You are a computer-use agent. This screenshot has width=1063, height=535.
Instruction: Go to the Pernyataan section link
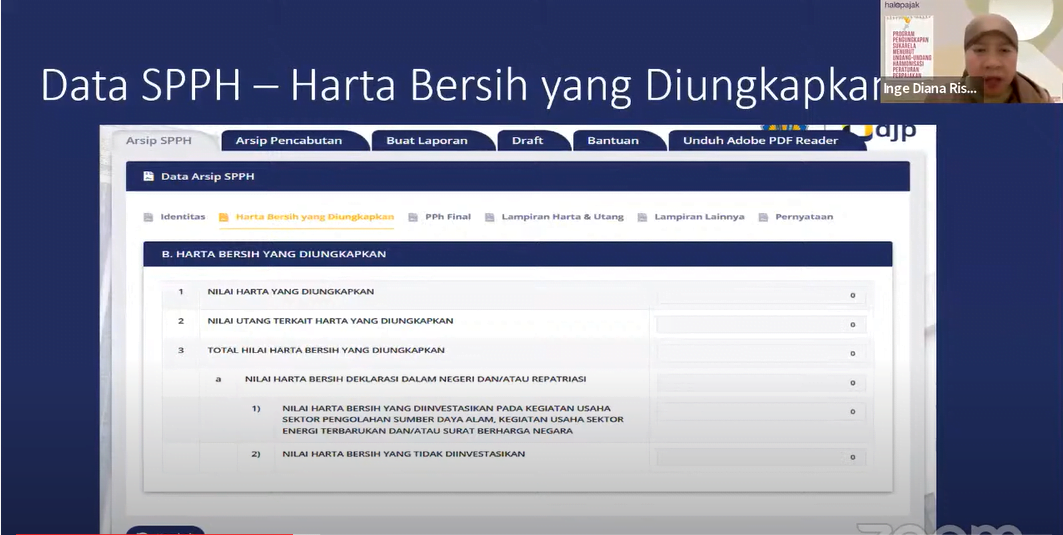[x=803, y=217]
